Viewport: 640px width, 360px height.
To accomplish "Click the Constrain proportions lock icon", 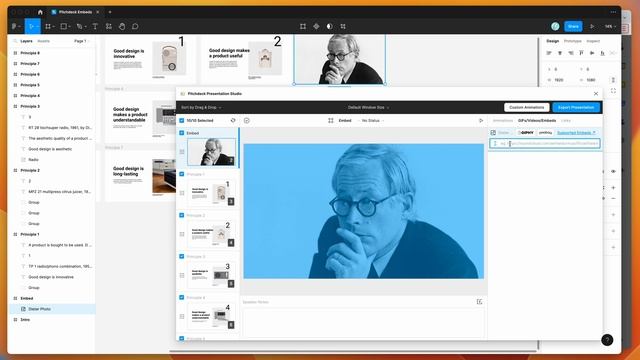I will point(613,80).
